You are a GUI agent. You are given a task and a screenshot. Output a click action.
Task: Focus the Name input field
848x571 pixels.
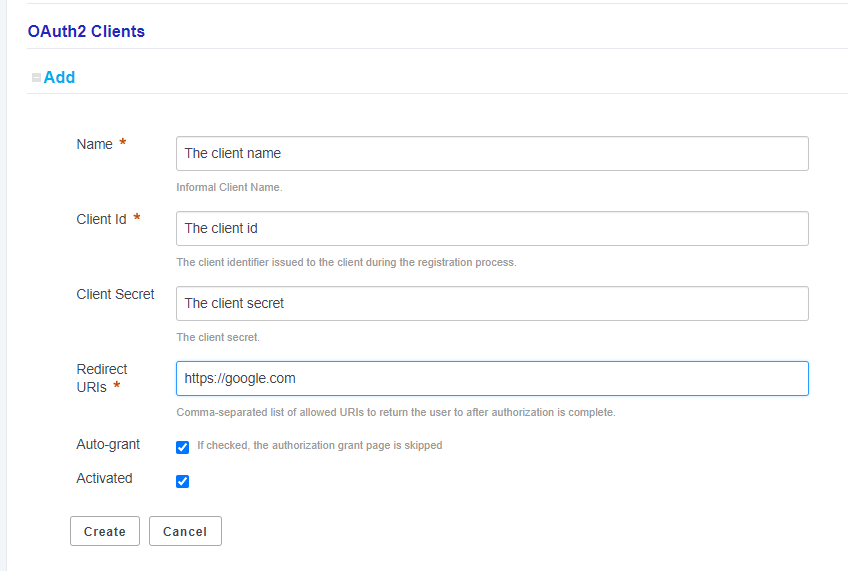click(x=491, y=153)
